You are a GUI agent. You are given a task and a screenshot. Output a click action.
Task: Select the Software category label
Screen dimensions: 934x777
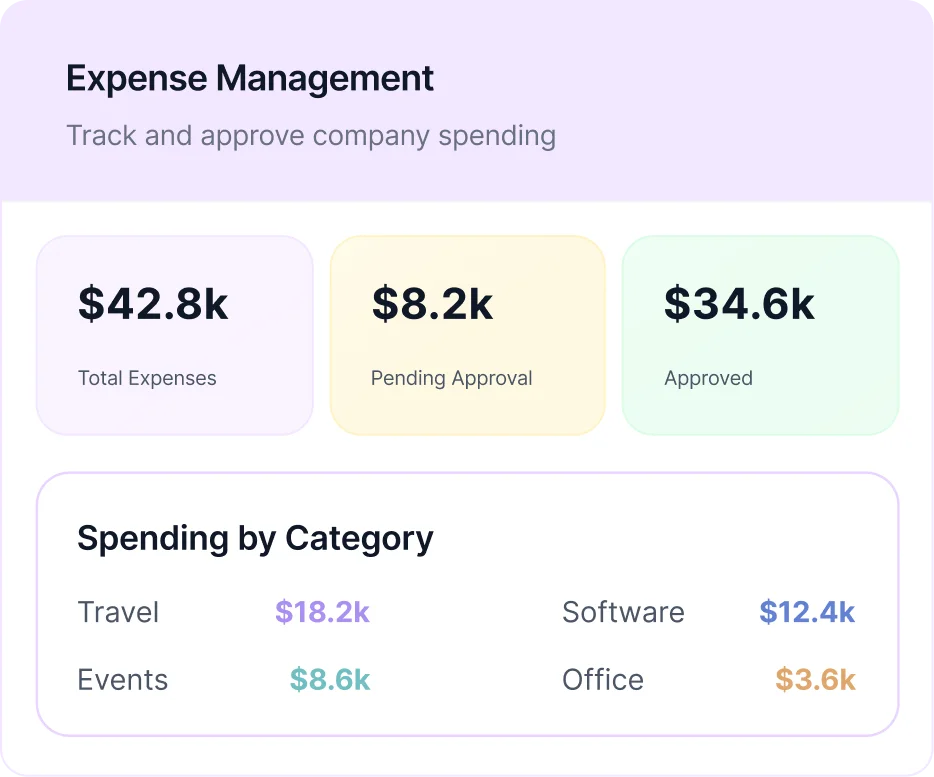pyautogui.click(x=623, y=612)
